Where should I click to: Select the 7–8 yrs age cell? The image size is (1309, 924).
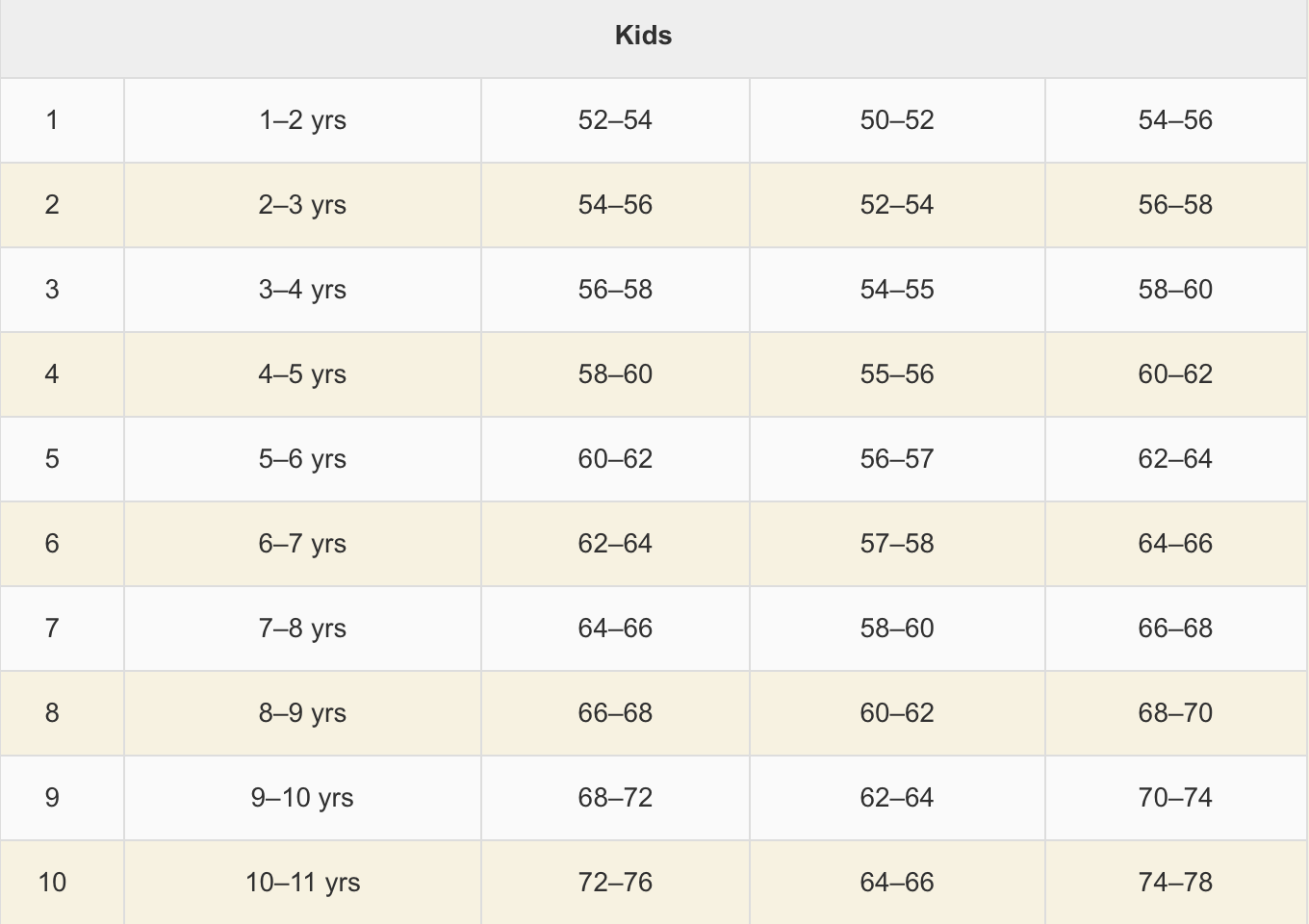pyautogui.click(x=302, y=629)
